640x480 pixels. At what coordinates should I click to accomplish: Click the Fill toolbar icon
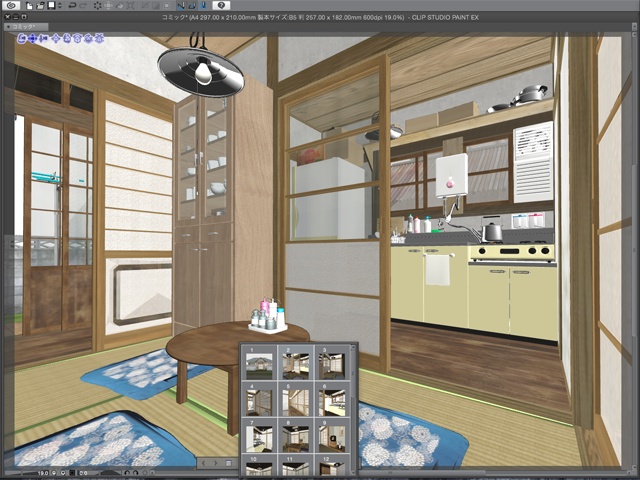120,6
